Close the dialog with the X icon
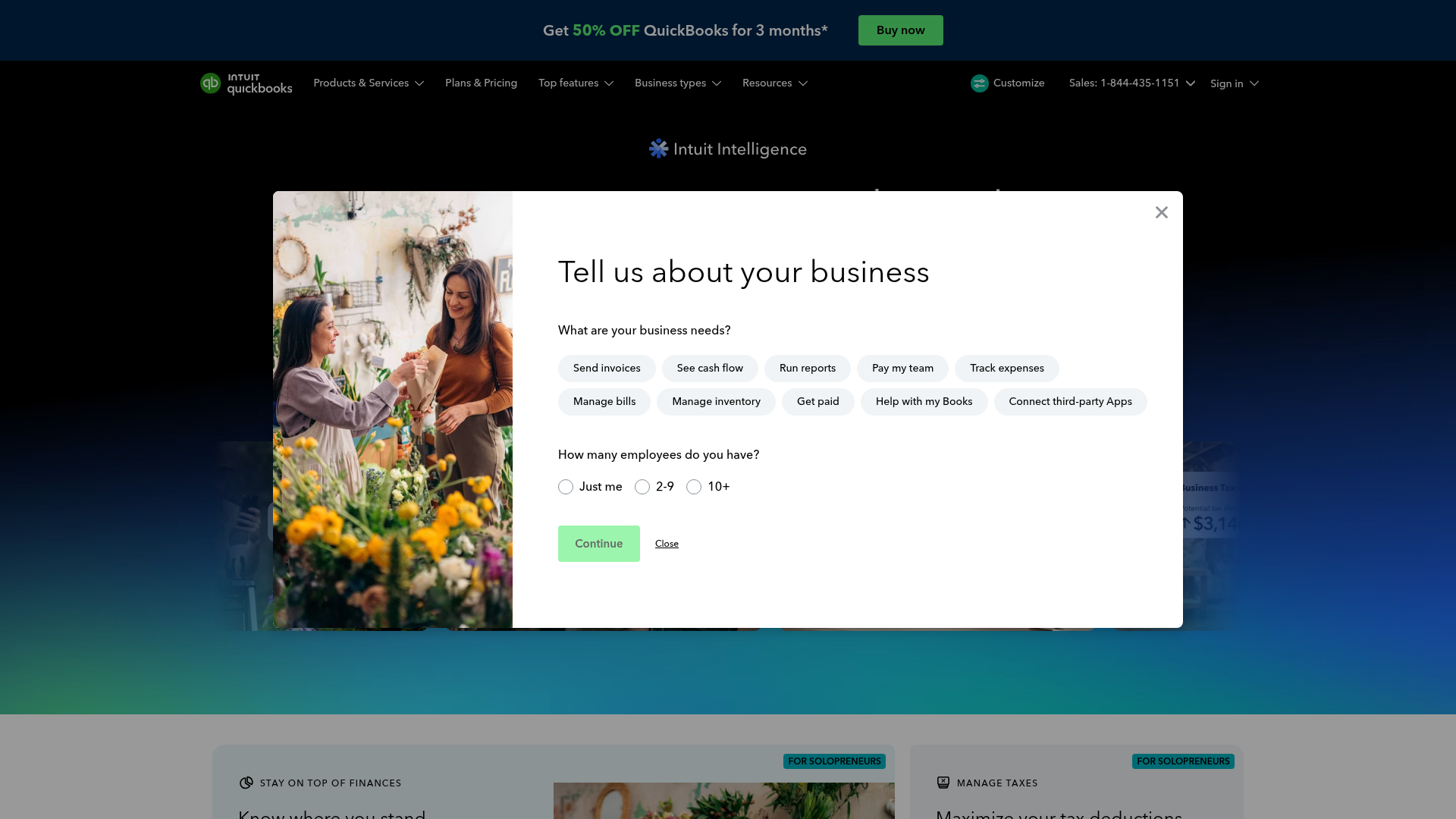This screenshot has height=819, width=1456. point(1161,212)
